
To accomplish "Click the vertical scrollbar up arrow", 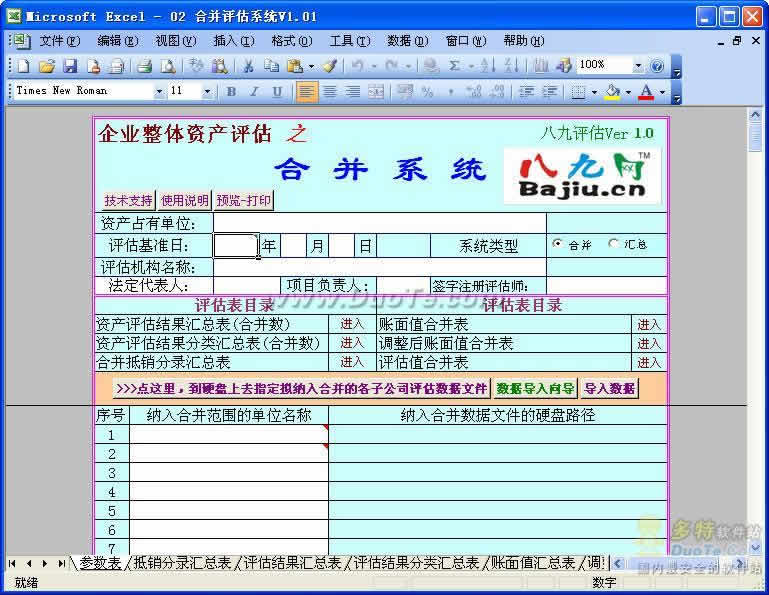I will (755, 115).
